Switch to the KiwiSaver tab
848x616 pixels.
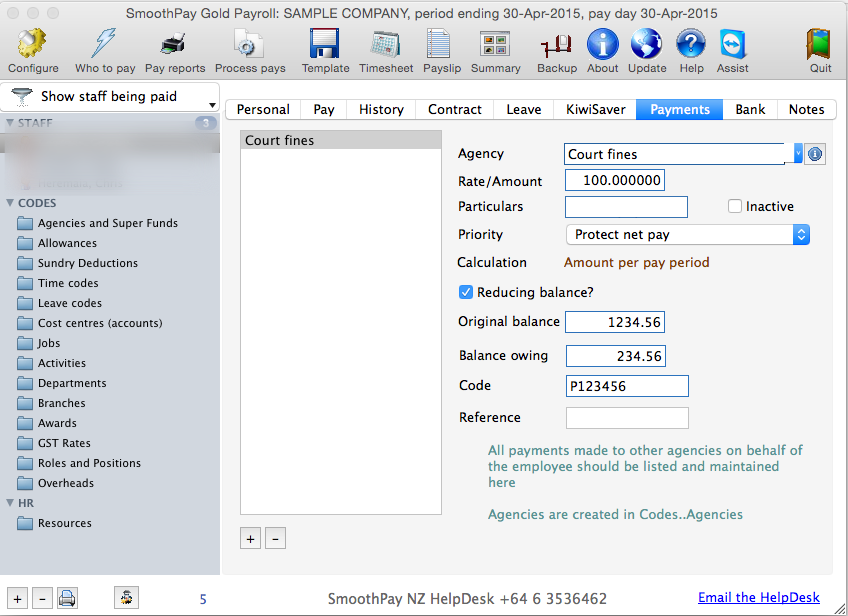[x=597, y=110]
